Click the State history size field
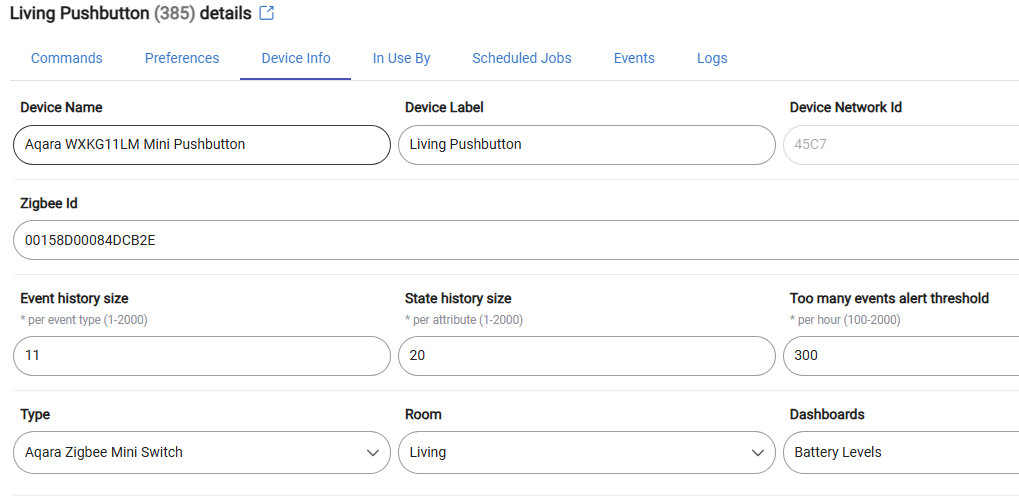 (x=587, y=356)
